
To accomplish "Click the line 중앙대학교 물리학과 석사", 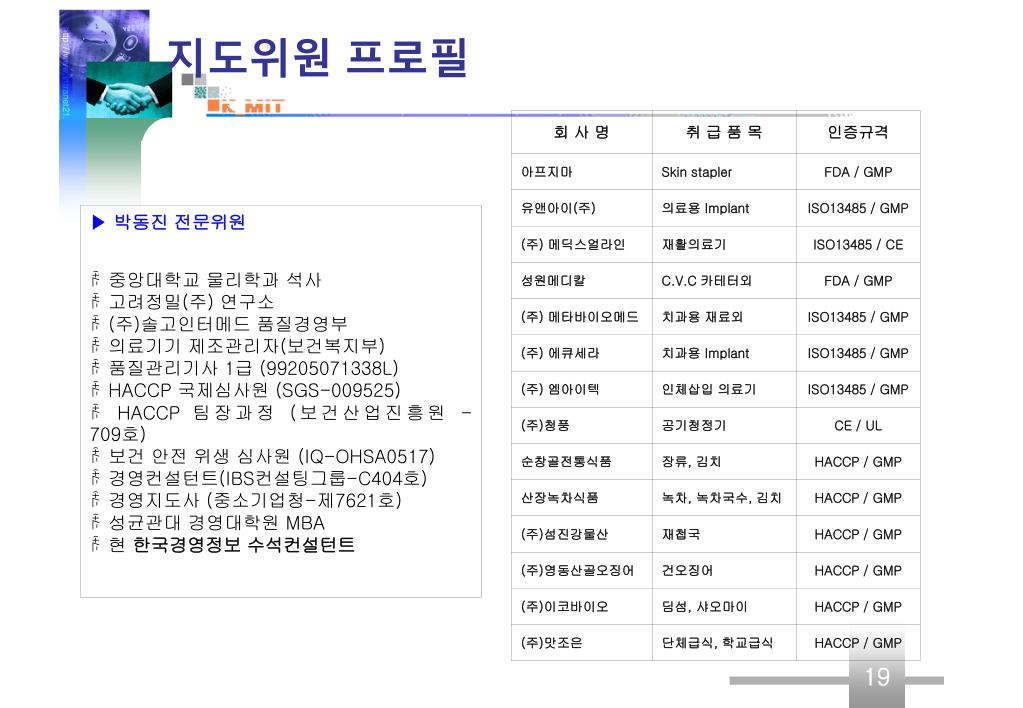I will pos(215,280).
